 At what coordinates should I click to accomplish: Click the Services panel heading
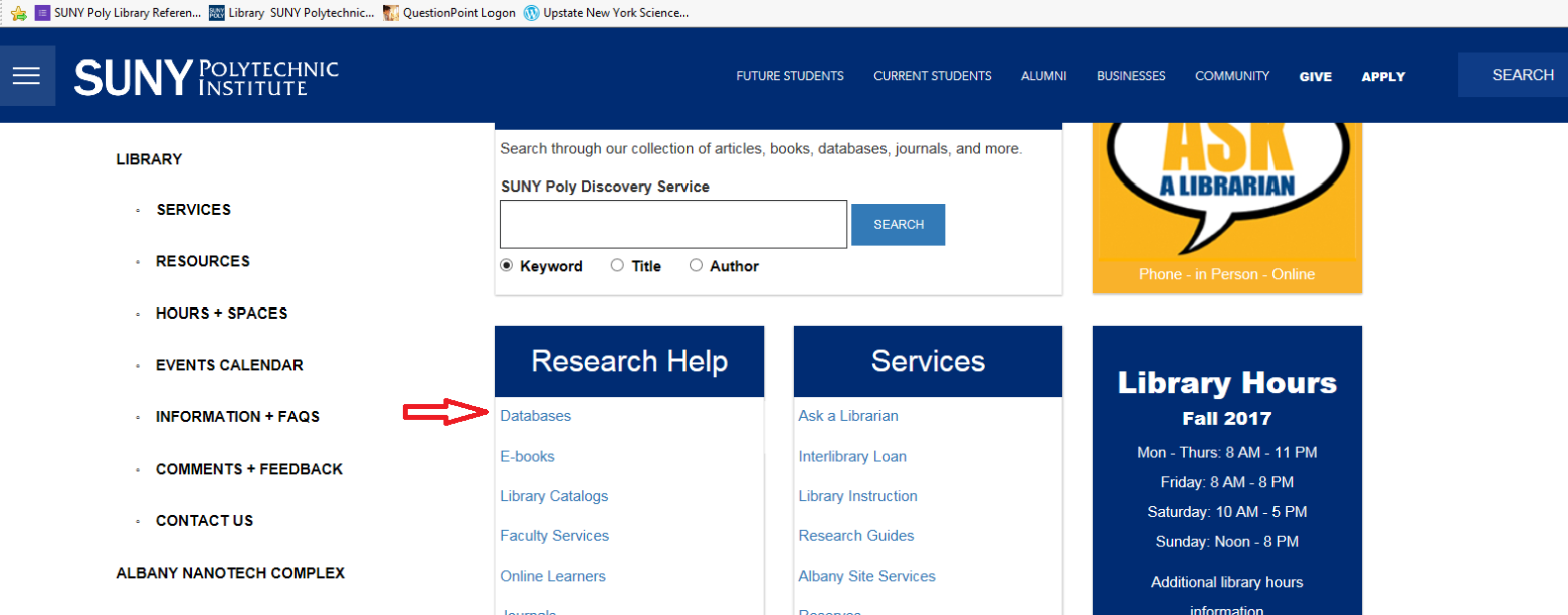click(928, 361)
